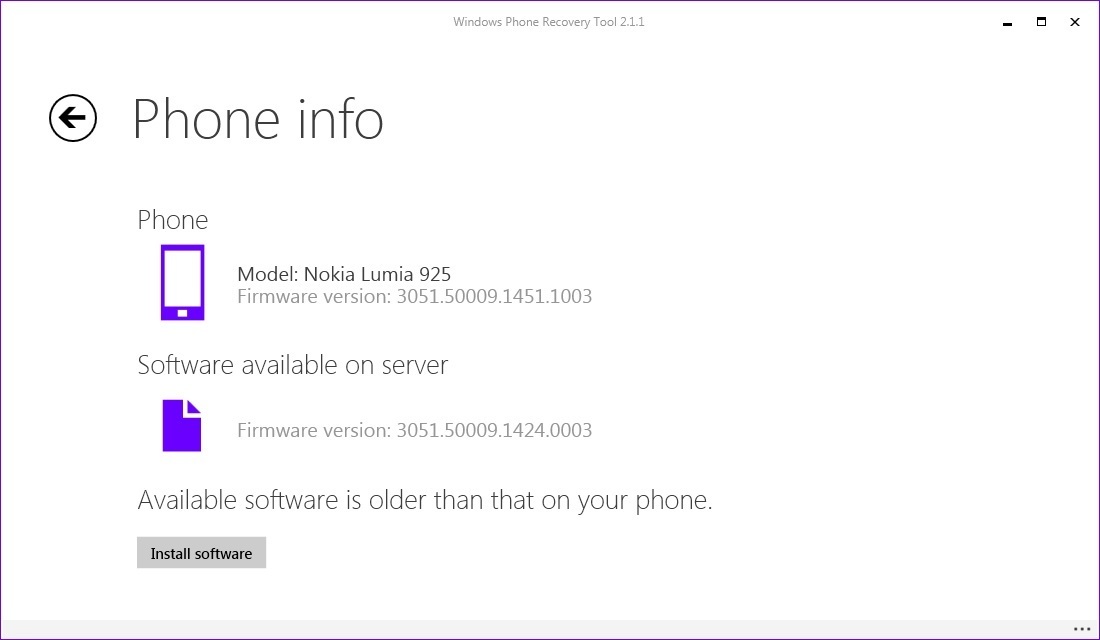The width and height of the screenshot is (1100, 640).
Task: Click the purple firmware file icon
Action: click(181, 426)
